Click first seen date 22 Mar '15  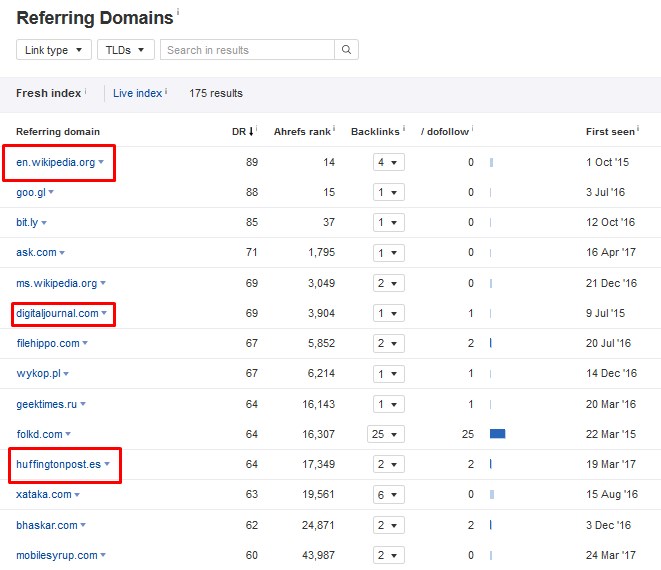[x=611, y=434]
